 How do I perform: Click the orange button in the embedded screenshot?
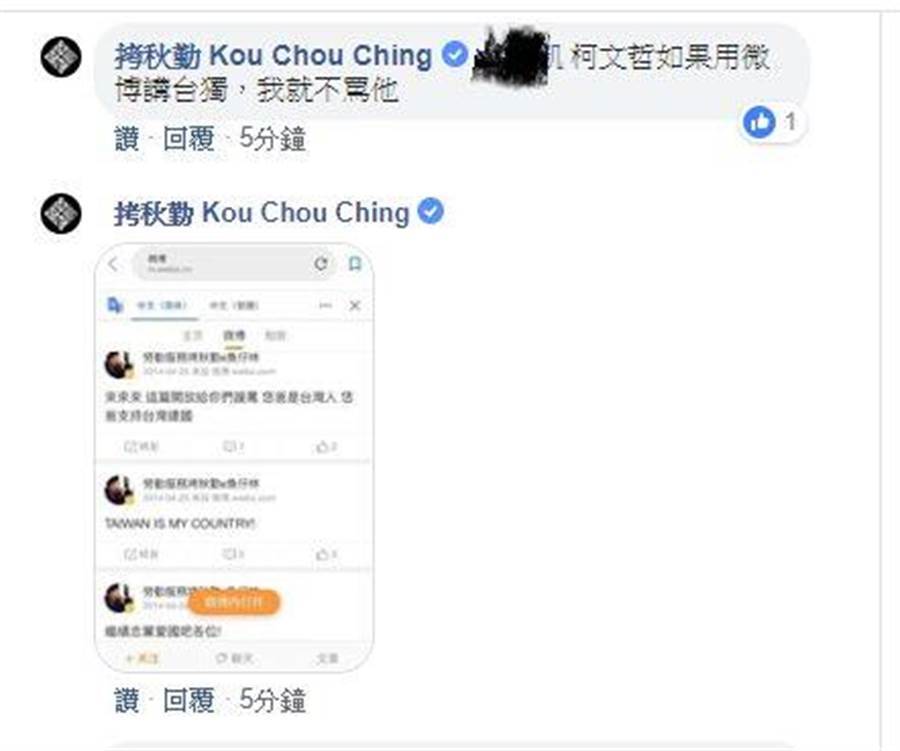(x=234, y=602)
